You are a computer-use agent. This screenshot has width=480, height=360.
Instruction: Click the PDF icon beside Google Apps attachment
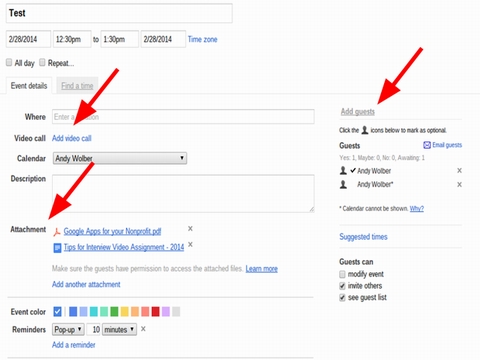tap(57, 232)
